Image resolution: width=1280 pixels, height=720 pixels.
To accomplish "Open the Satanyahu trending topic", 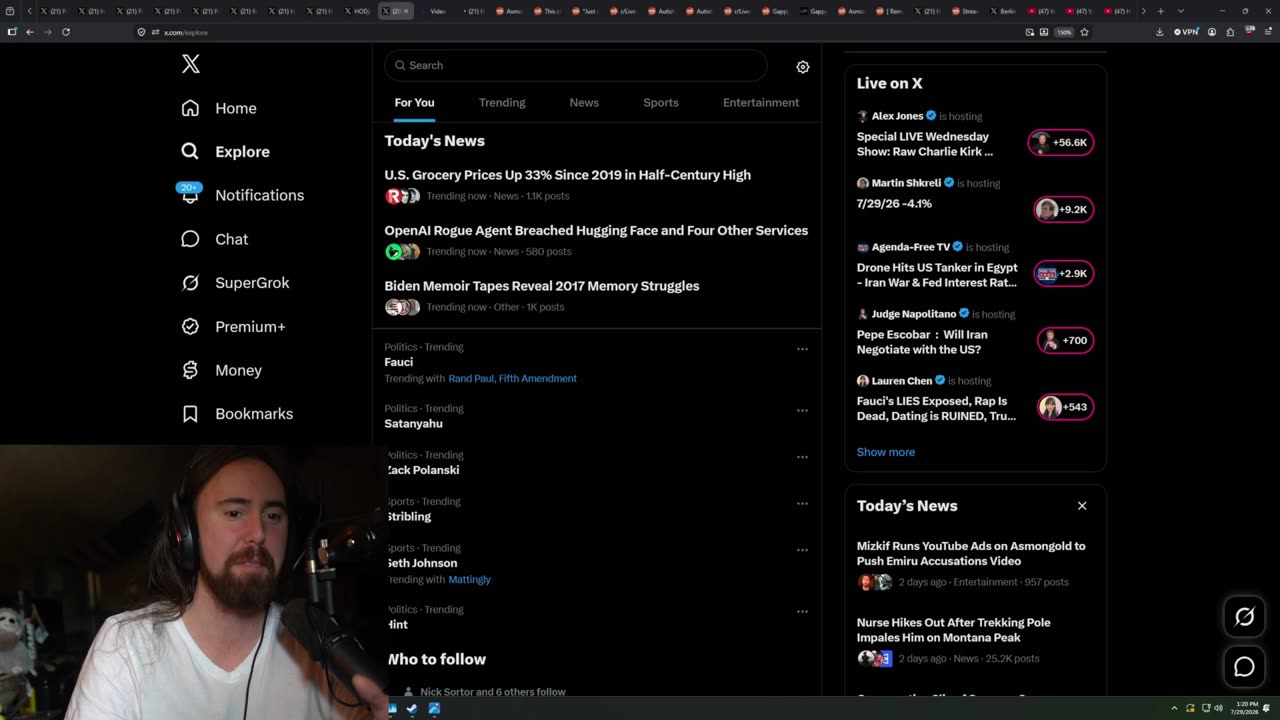I will pyautogui.click(x=414, y=424).
